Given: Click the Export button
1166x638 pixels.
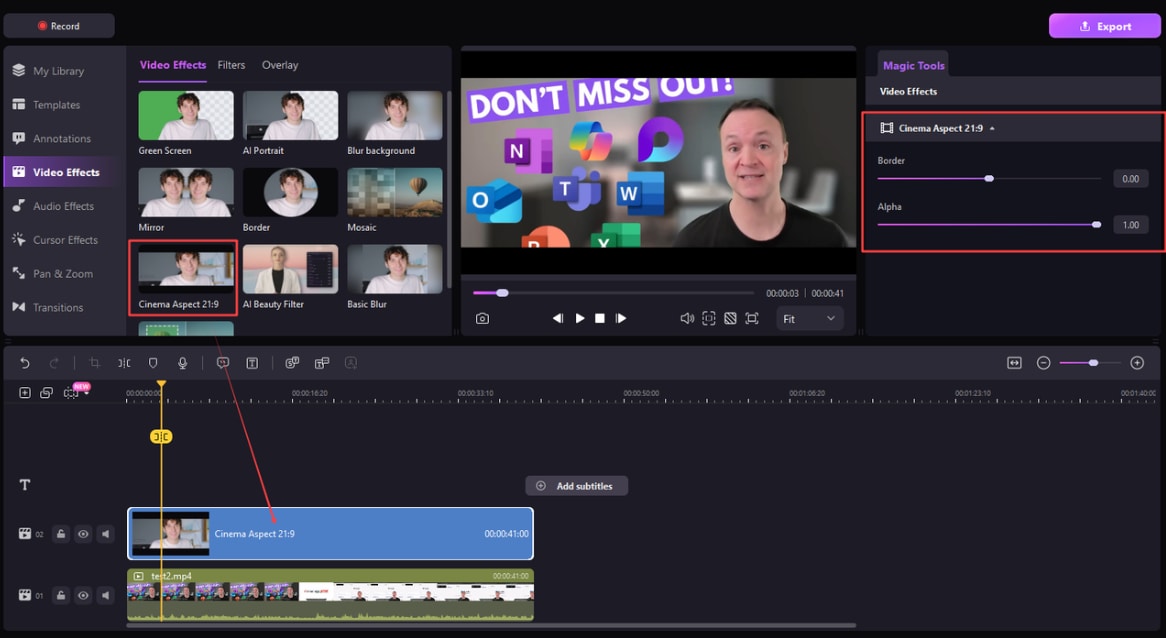Looking at the screenshot, I should (x=1105, y=26).
